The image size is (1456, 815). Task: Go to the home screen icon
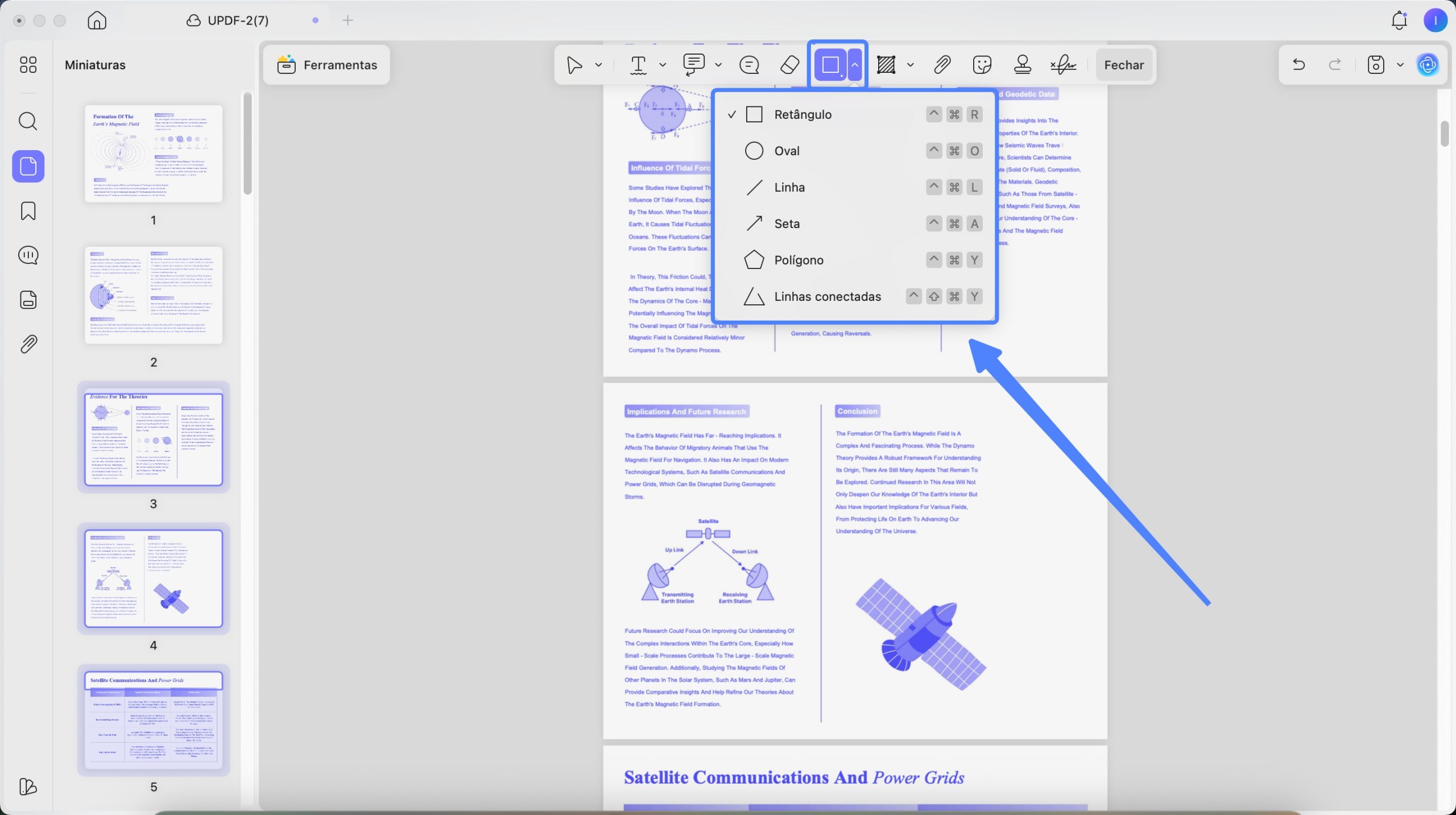(x=97, y=20)
